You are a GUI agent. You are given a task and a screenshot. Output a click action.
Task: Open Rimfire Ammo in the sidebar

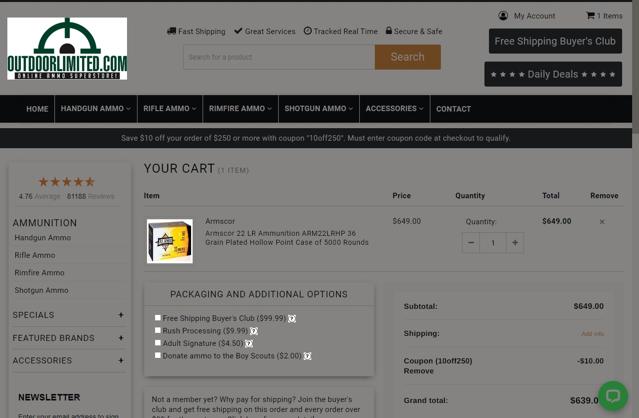click(x=39, y=273)
